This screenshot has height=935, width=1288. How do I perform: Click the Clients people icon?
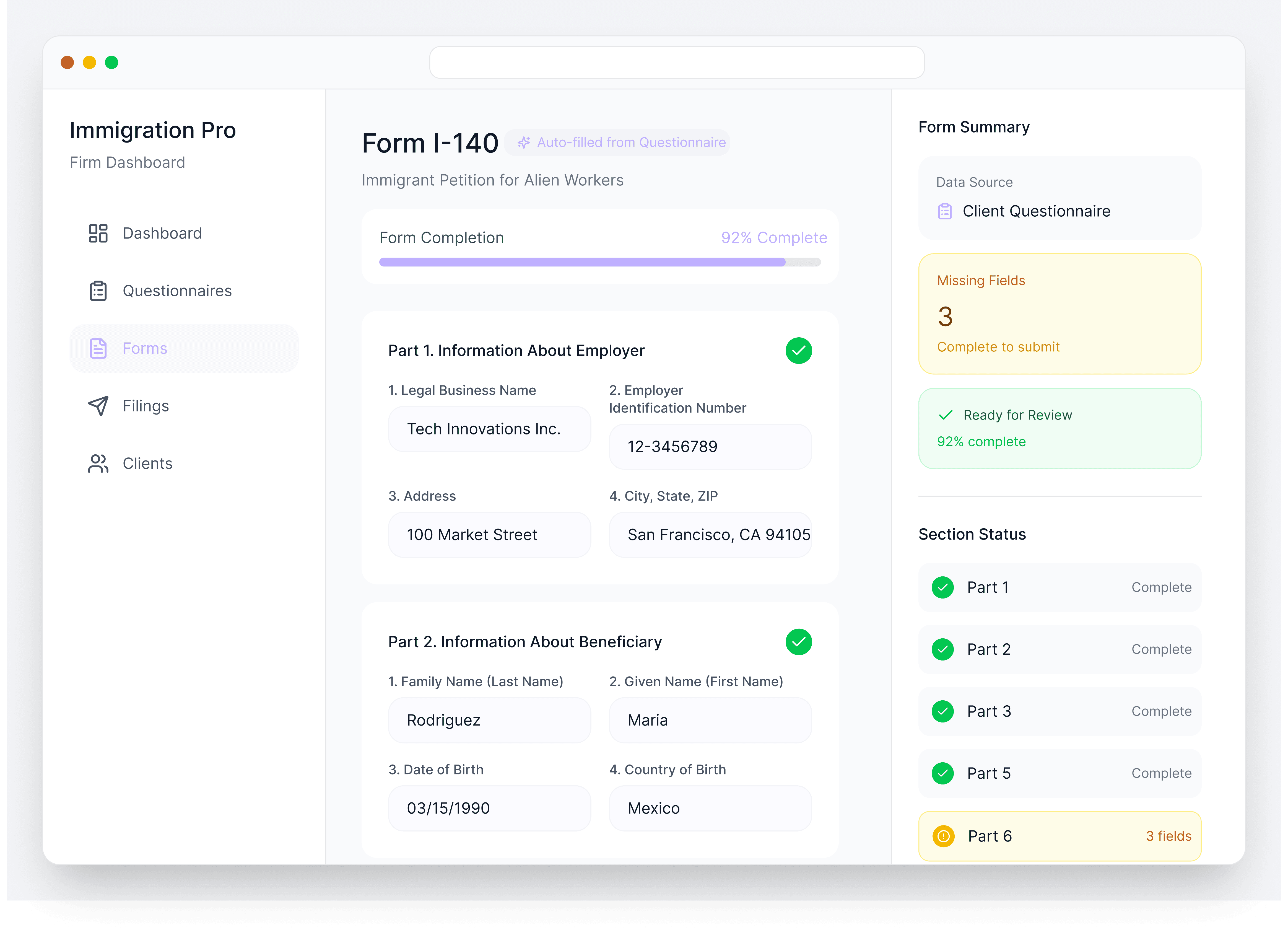98,463
